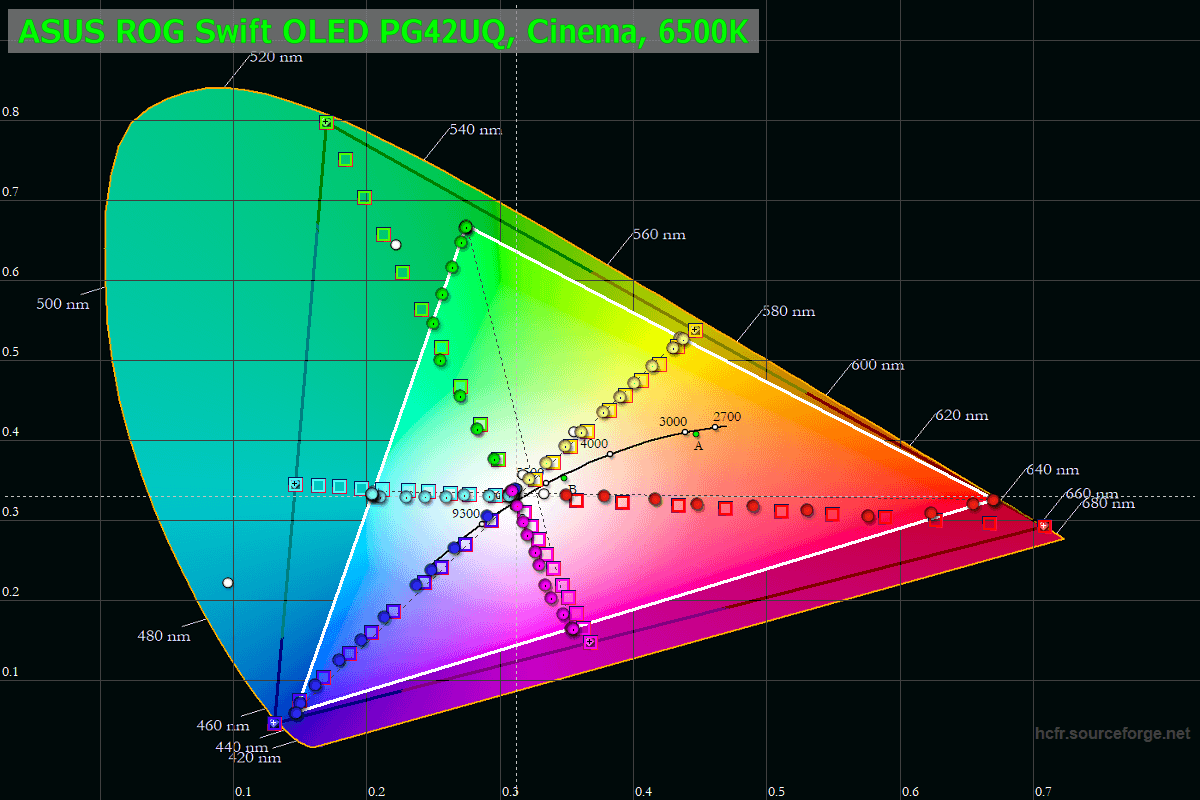Select the 600 nm wavelength label
1200x800 pixels.
tap(877, 366)
